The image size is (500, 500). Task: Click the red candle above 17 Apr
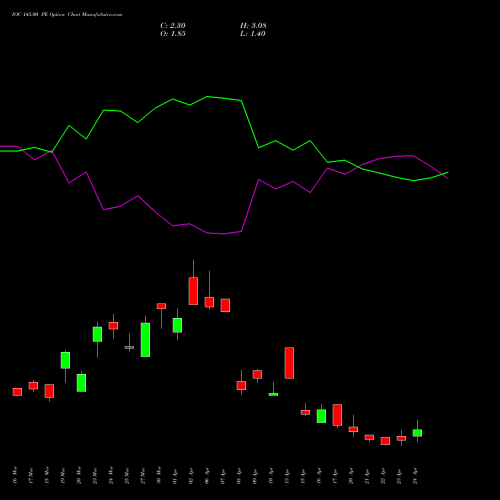337,415
